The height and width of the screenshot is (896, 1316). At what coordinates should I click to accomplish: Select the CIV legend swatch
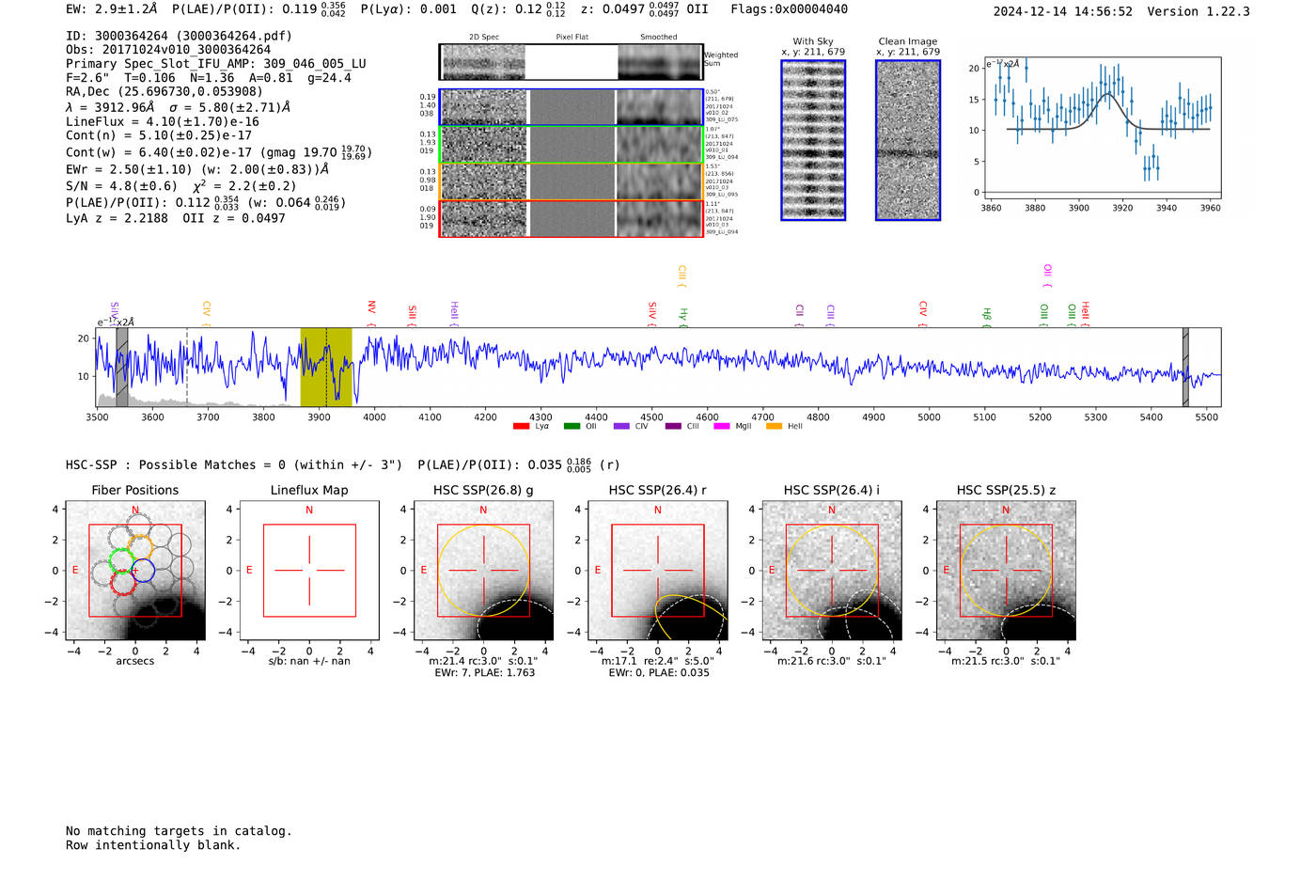point(621,427)
